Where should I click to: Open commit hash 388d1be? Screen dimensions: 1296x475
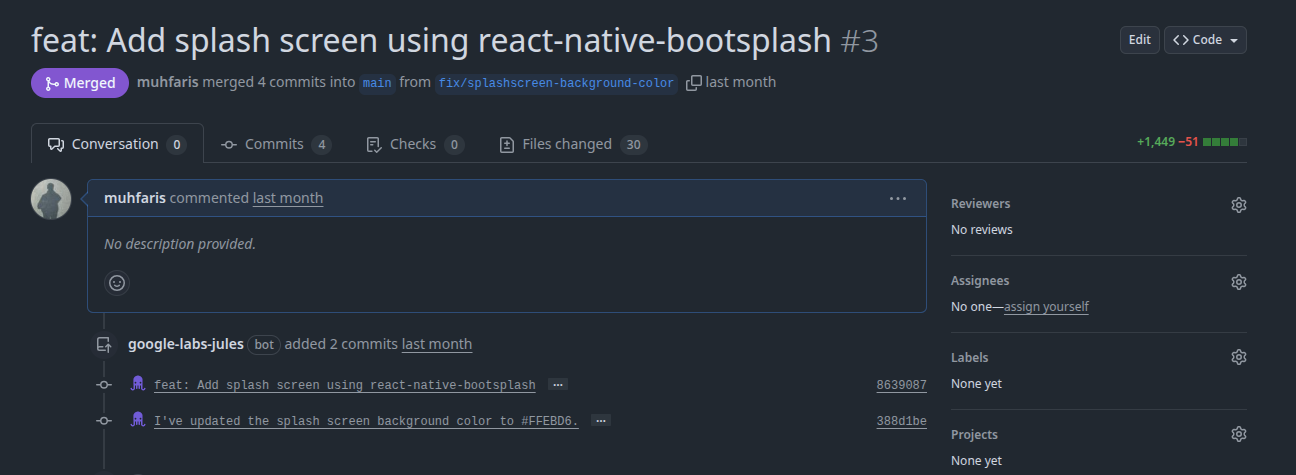(902, 421)
